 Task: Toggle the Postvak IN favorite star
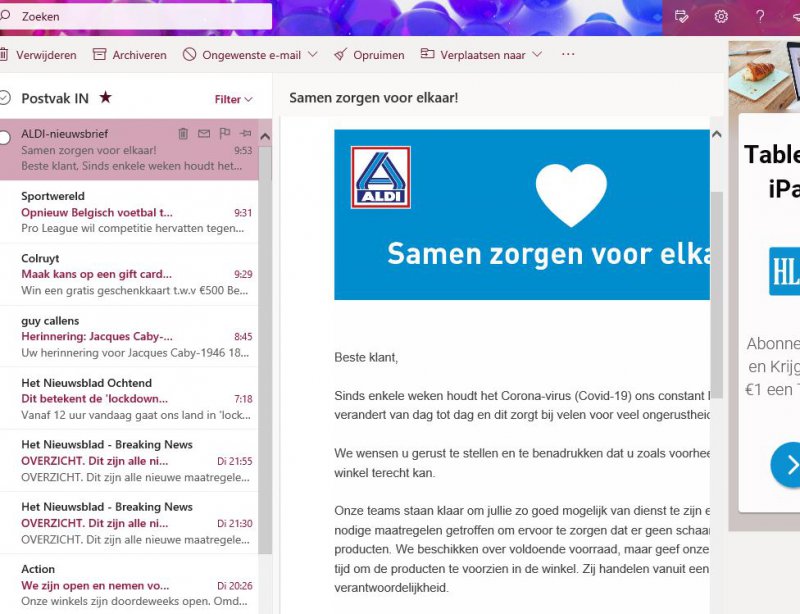[105, 98]
